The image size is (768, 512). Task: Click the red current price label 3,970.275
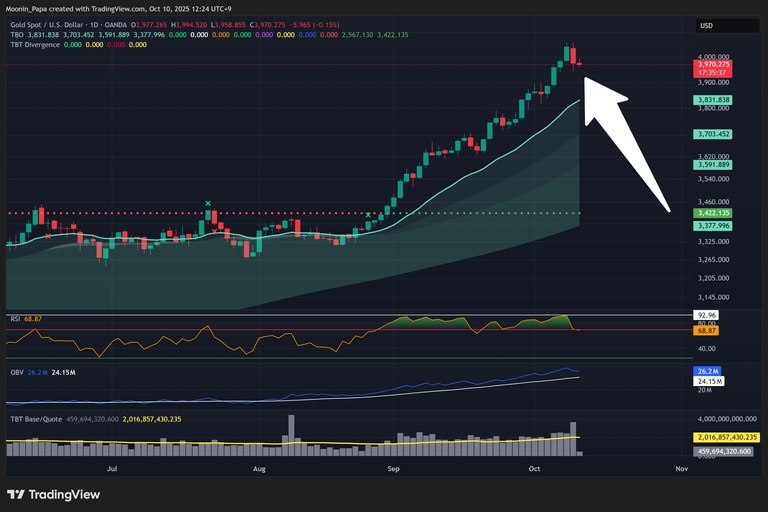tap(715, 64)
